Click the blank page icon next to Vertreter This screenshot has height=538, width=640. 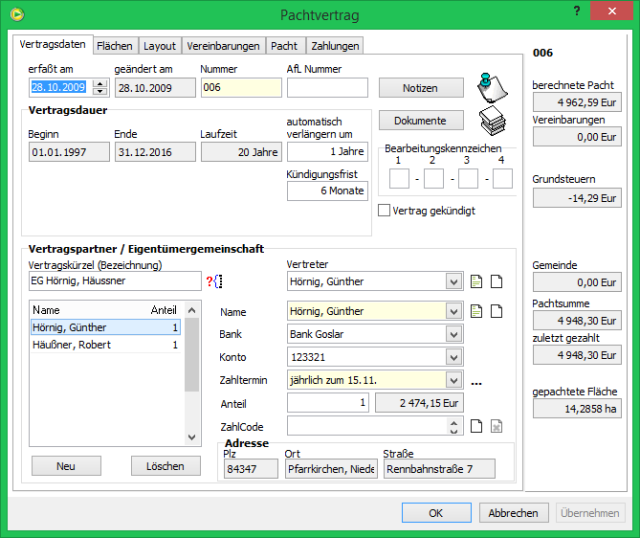click(x=496, y=282)
